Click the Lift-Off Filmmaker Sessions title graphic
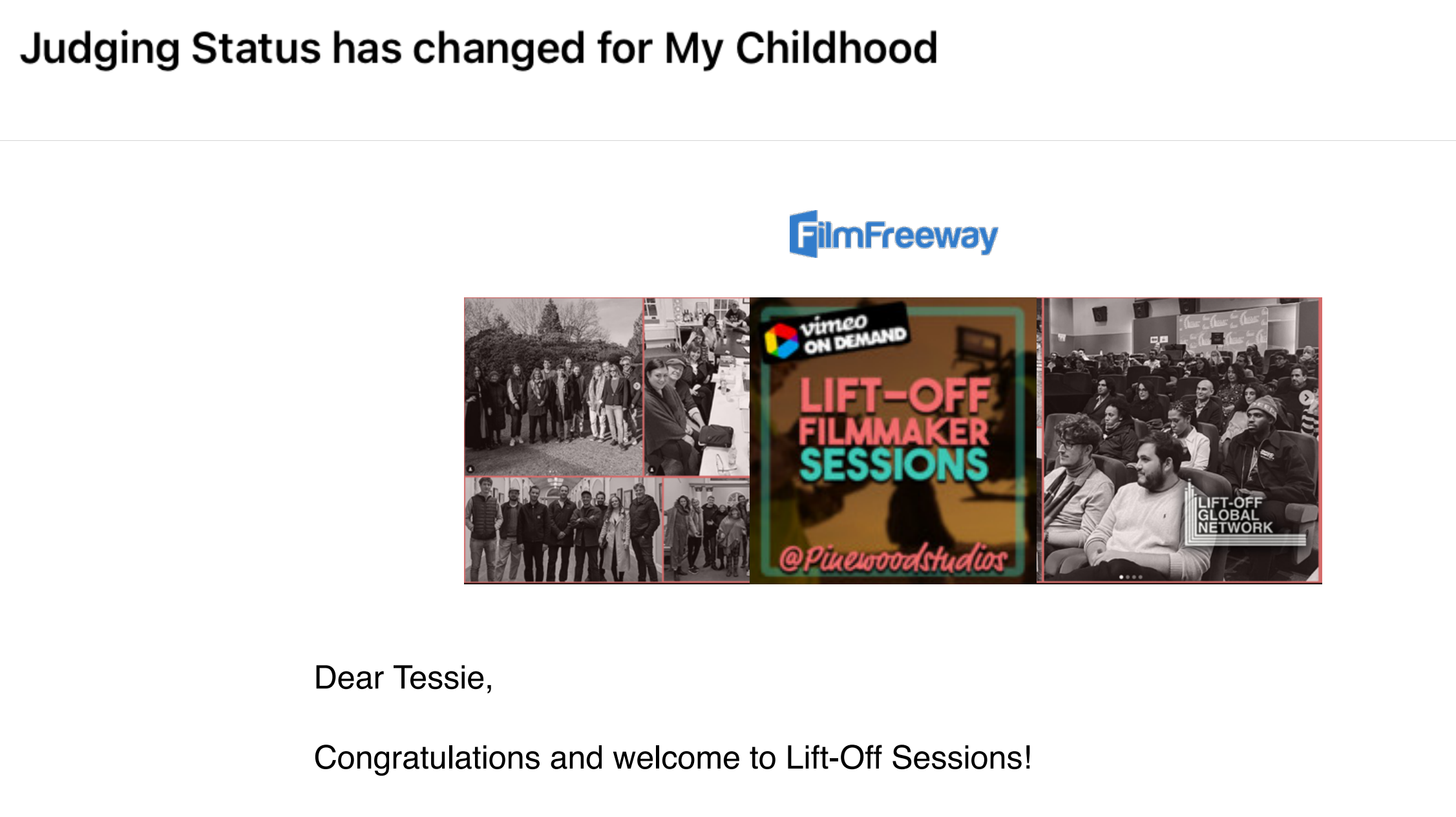The height and width of the screenshot is (817, 1456). point(894,430)
